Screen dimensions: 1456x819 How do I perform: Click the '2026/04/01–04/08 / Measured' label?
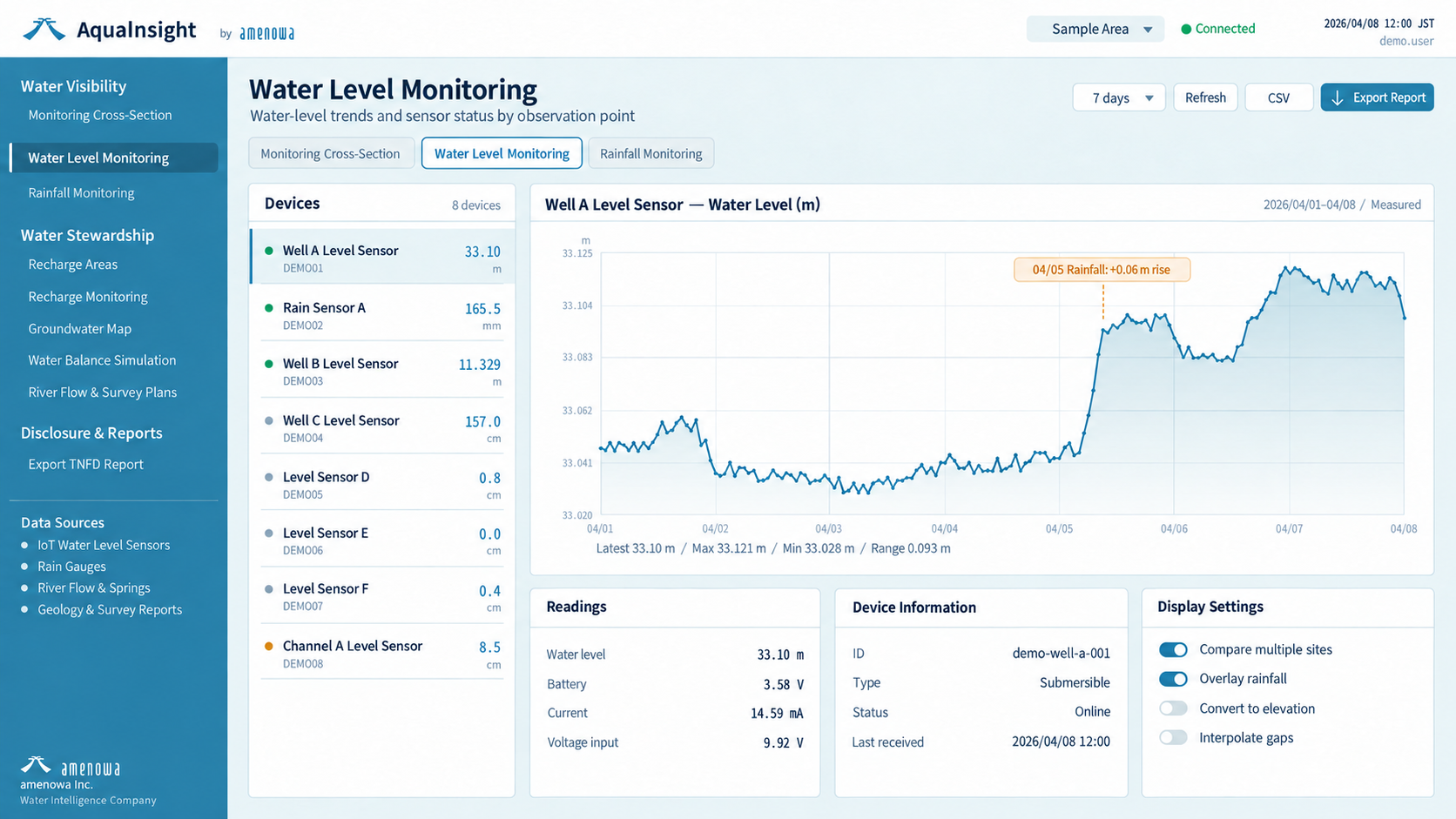point(1342,205)
